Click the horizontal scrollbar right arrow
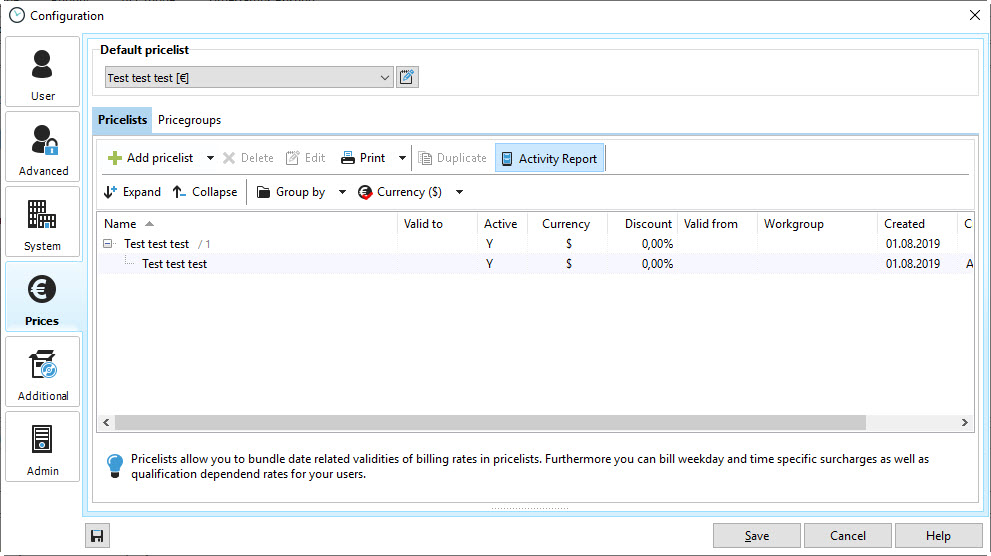 [x=965, y=423]
